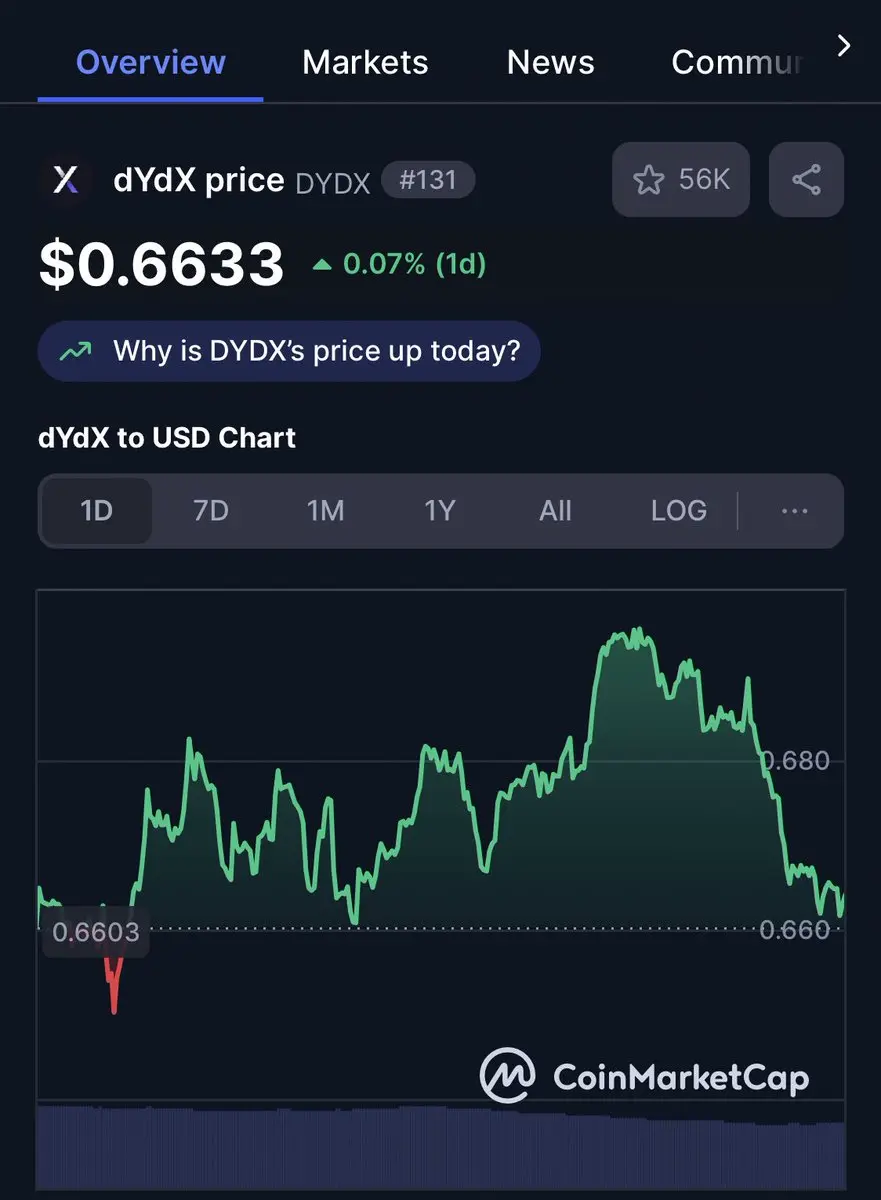Show the All time chart range
This screenshot has height=1200, width=881.
[x=555, y=511]
